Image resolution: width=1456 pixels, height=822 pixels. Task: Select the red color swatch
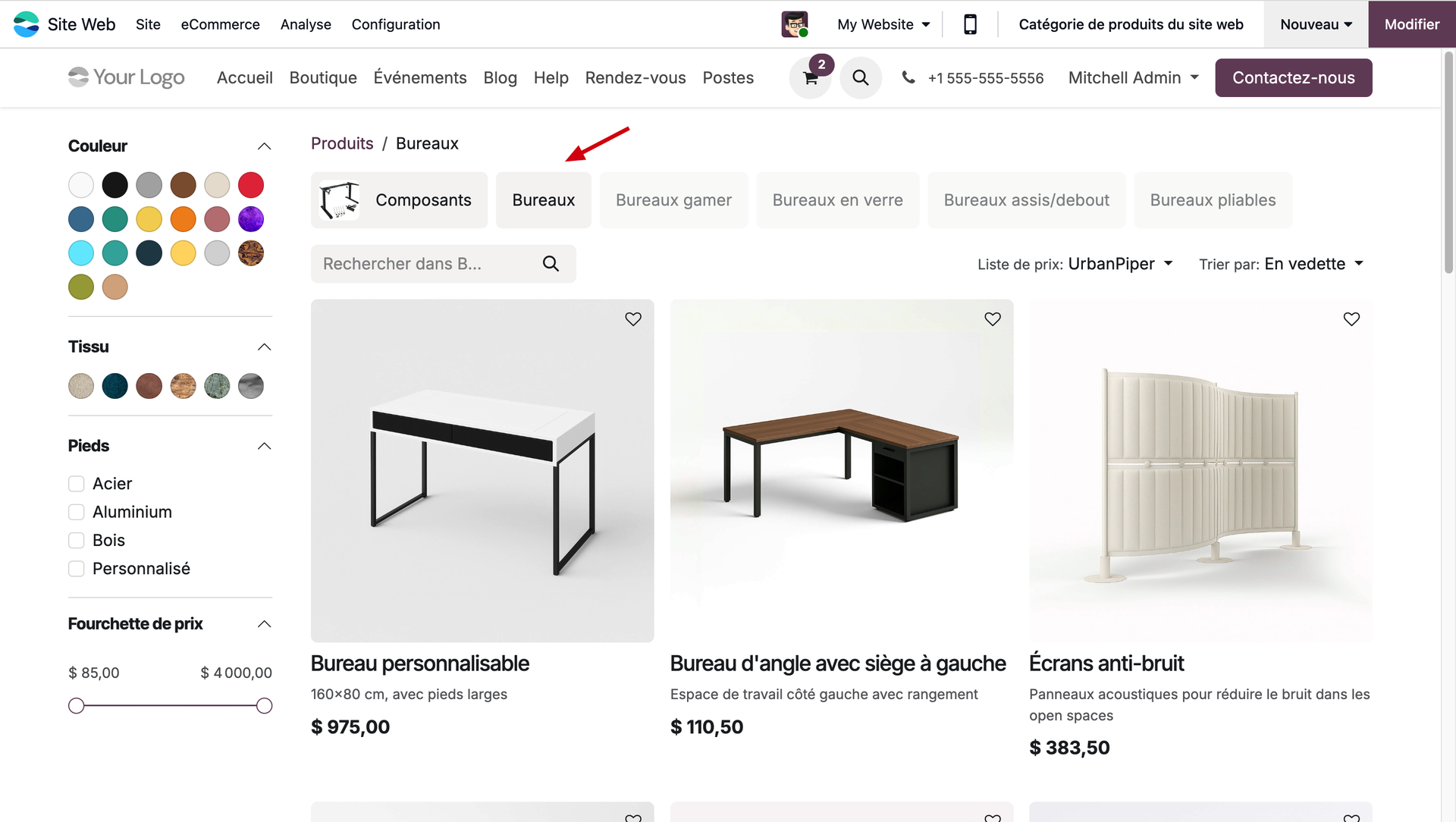pyautogui.click(x=251, y=185)
